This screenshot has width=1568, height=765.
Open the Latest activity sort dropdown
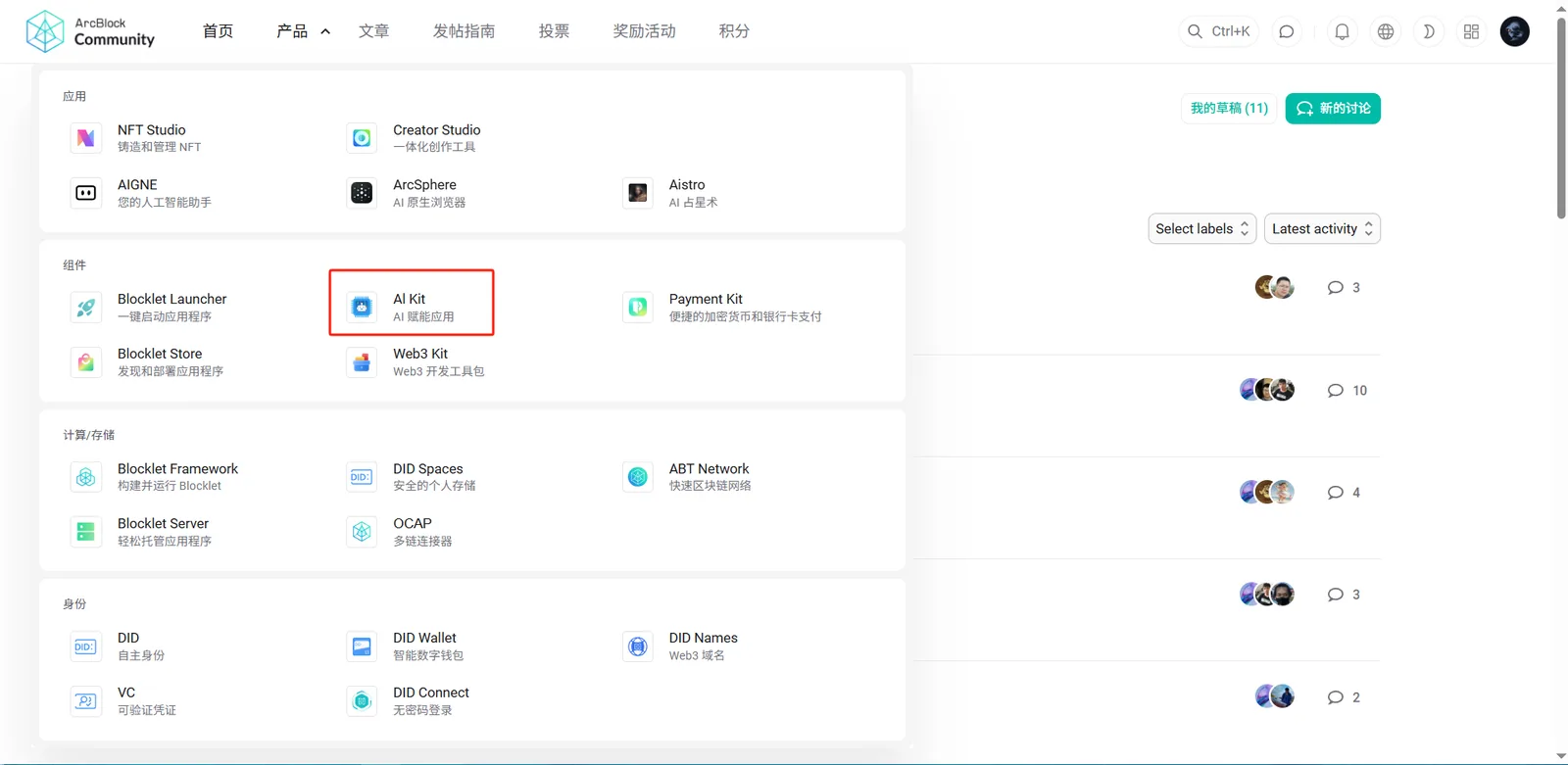tap(1322, 228)
